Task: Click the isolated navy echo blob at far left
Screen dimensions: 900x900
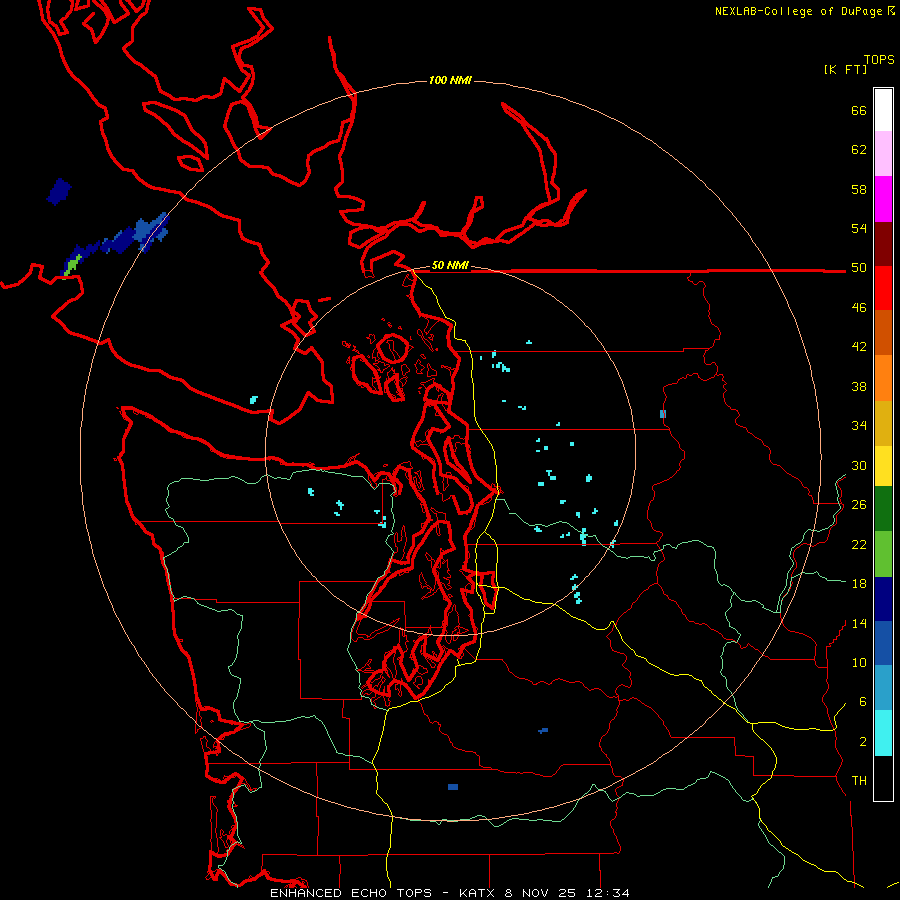Action: pyautogui.click(x=59, y=191)
